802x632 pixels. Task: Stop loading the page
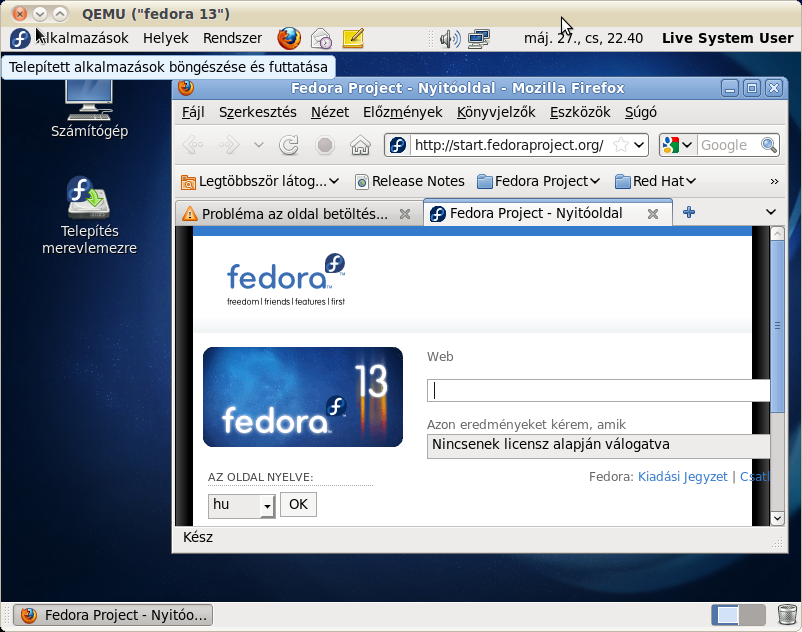[x=325, y=145]
